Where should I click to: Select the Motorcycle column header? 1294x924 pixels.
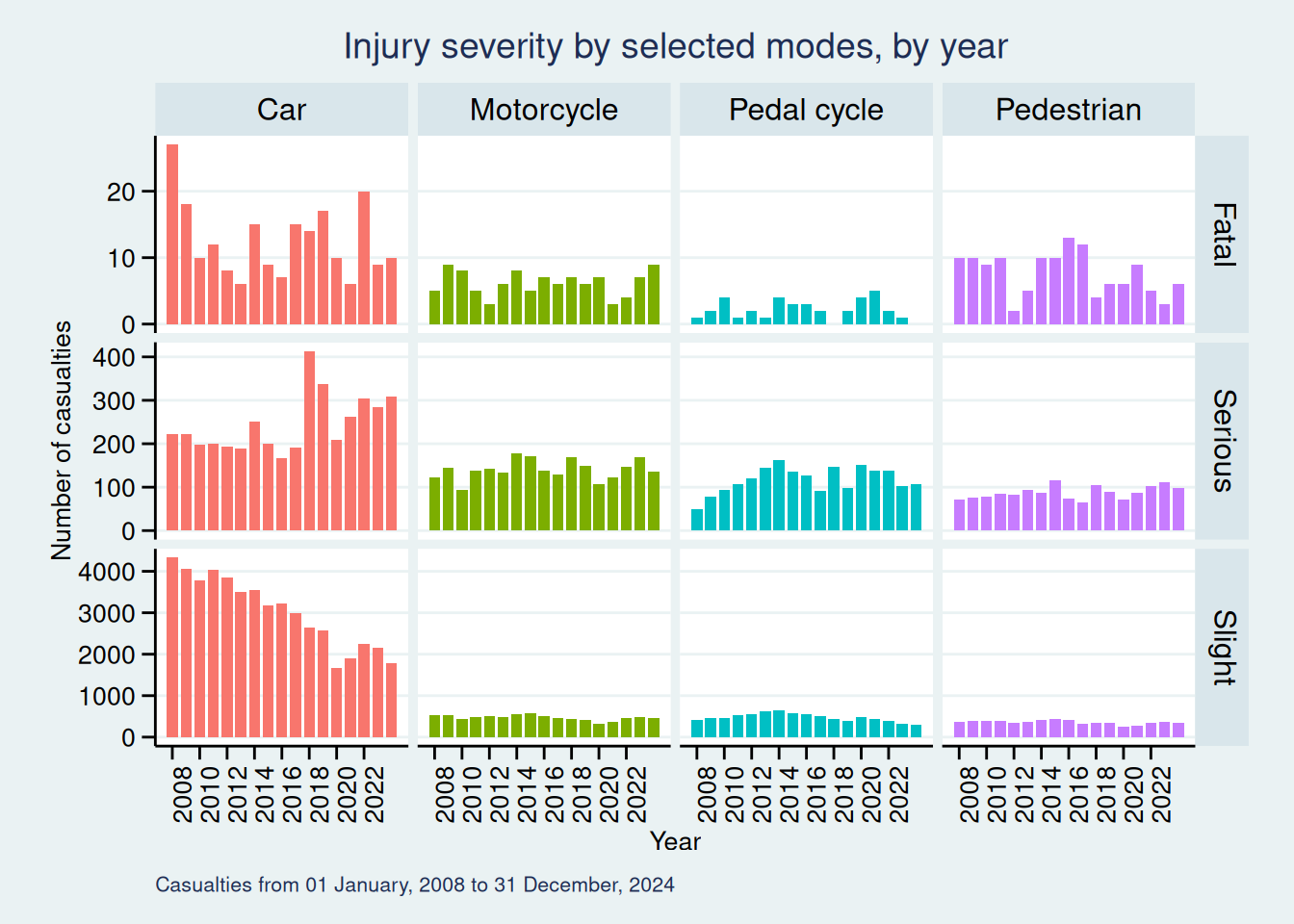click(543, 110)
